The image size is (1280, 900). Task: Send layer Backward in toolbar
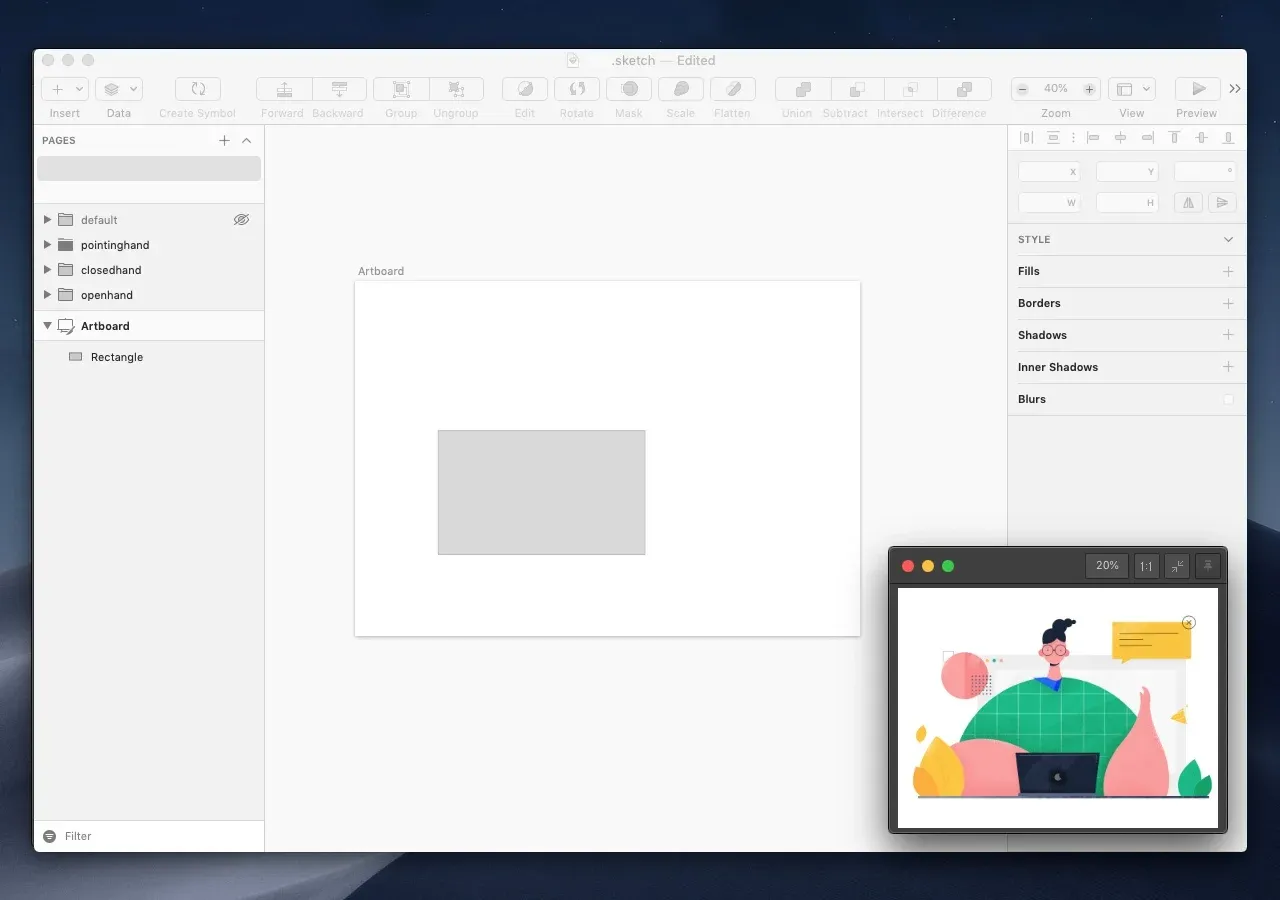point(339,89)
